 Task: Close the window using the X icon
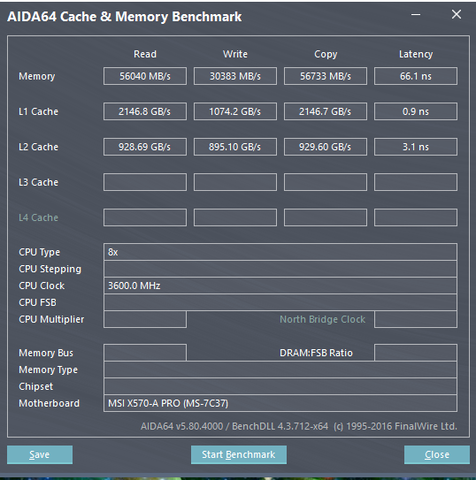[456, 14]
